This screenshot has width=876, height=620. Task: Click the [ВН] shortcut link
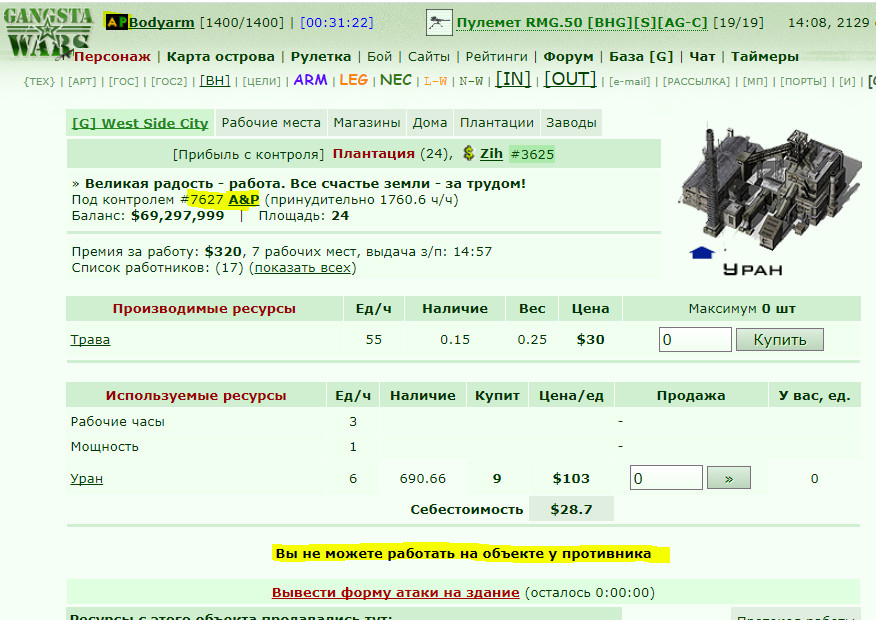[215, 80]
